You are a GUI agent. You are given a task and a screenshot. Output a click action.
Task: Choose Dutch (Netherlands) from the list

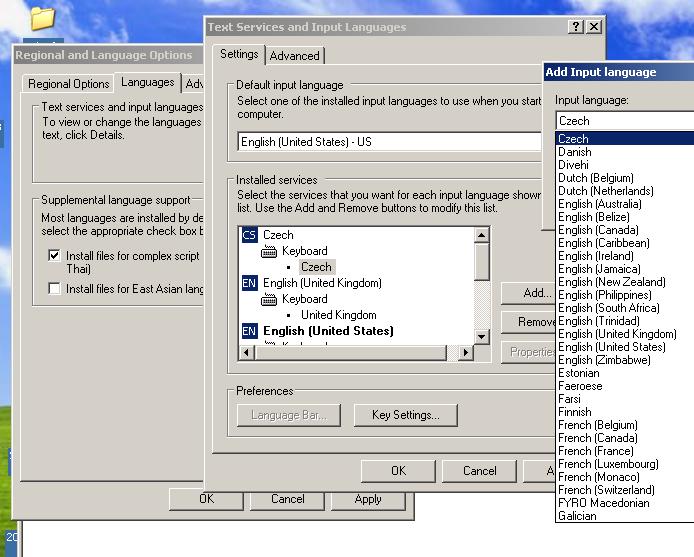(625, 191)
